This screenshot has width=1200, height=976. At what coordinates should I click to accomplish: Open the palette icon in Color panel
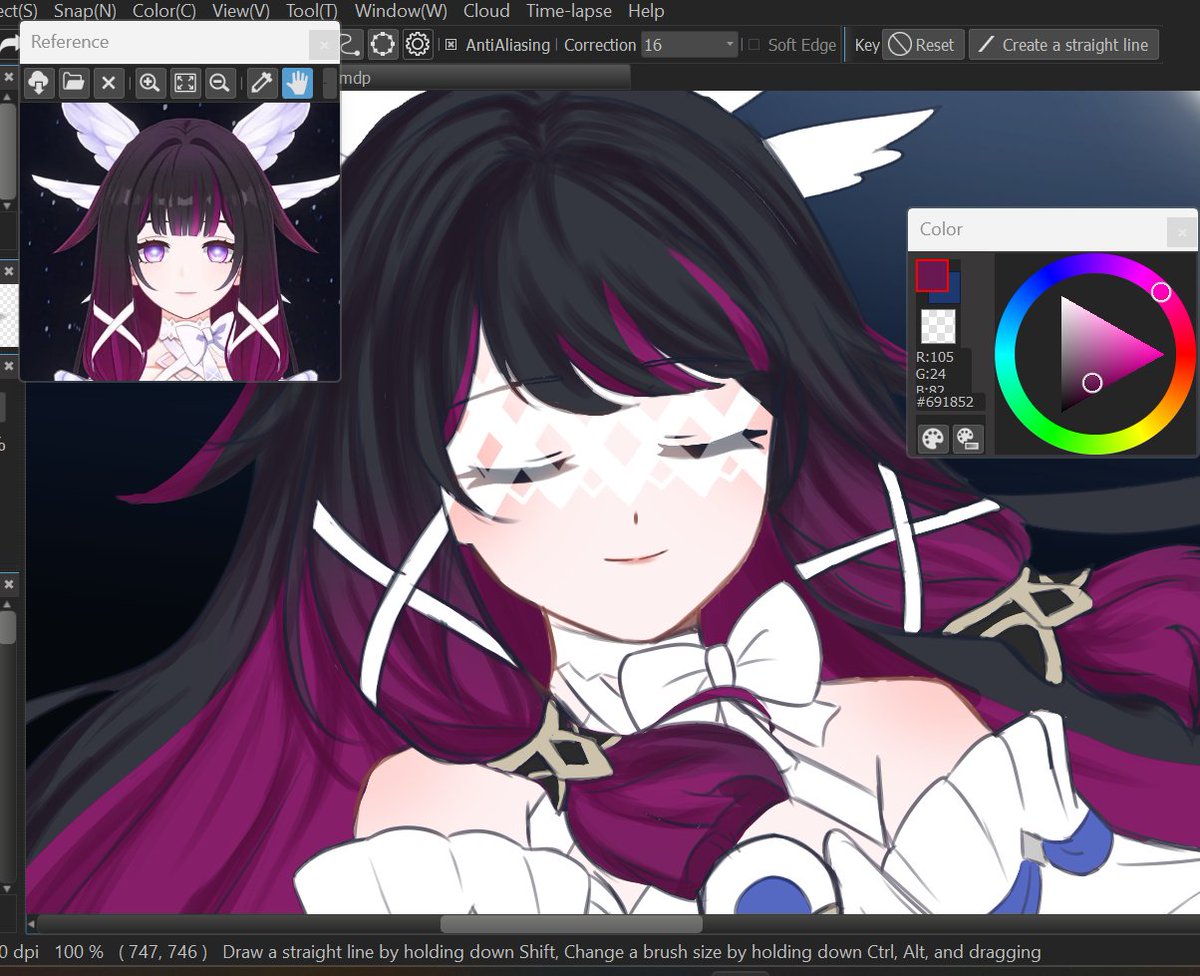pos(933,438)
